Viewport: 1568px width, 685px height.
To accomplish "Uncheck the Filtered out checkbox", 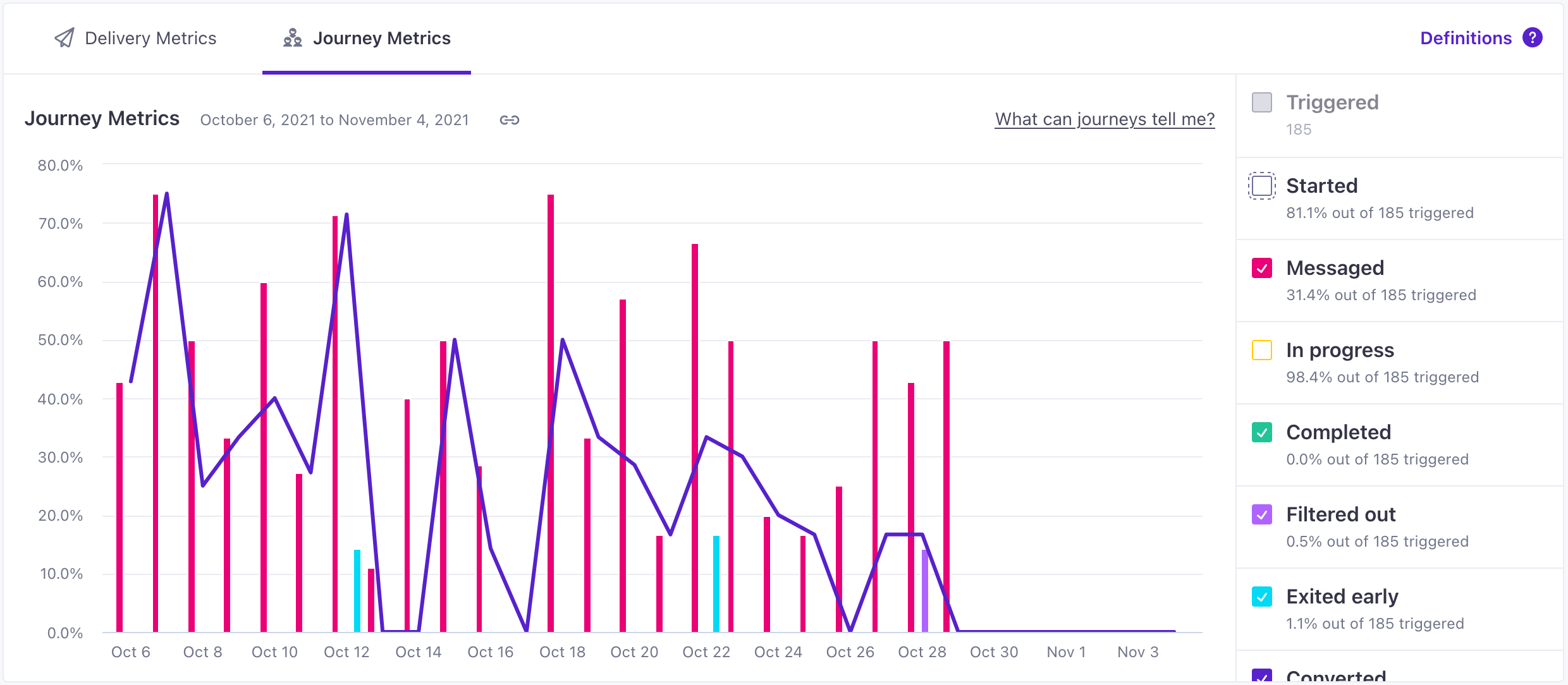I will pos(1262,514).
